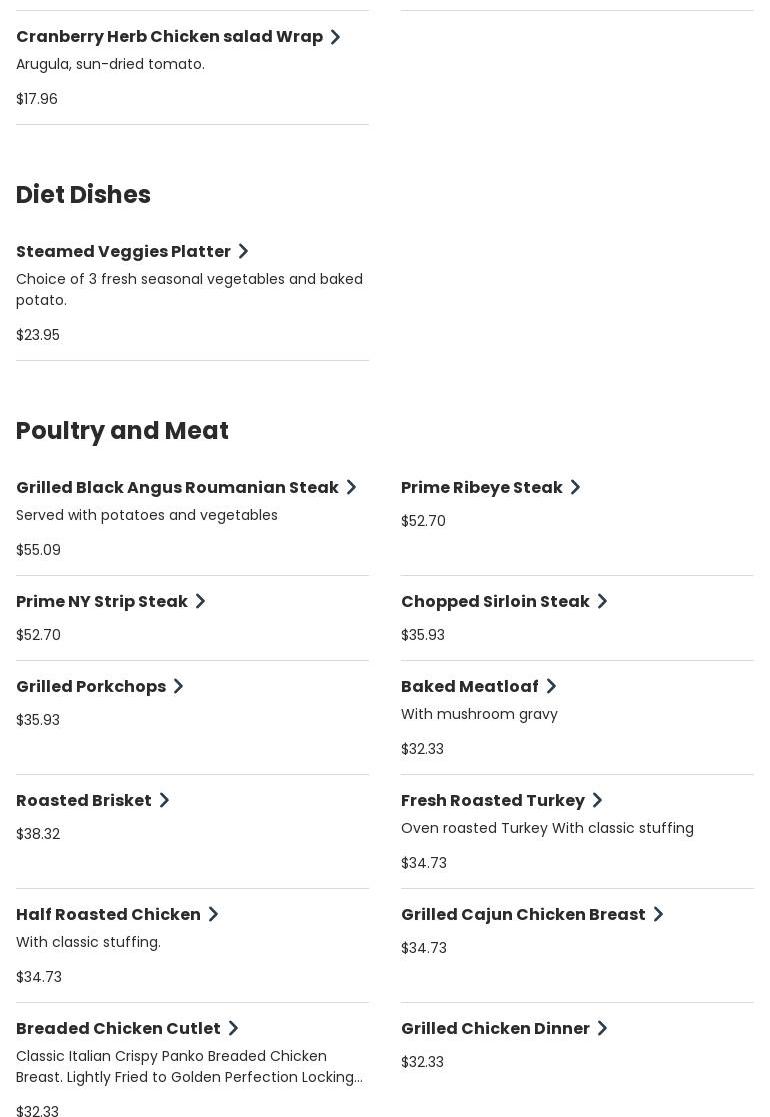770x1117 pixels.
Task: Click chevron icon after Prime NY Strip Steak
Action: click(x=201, y=602)
